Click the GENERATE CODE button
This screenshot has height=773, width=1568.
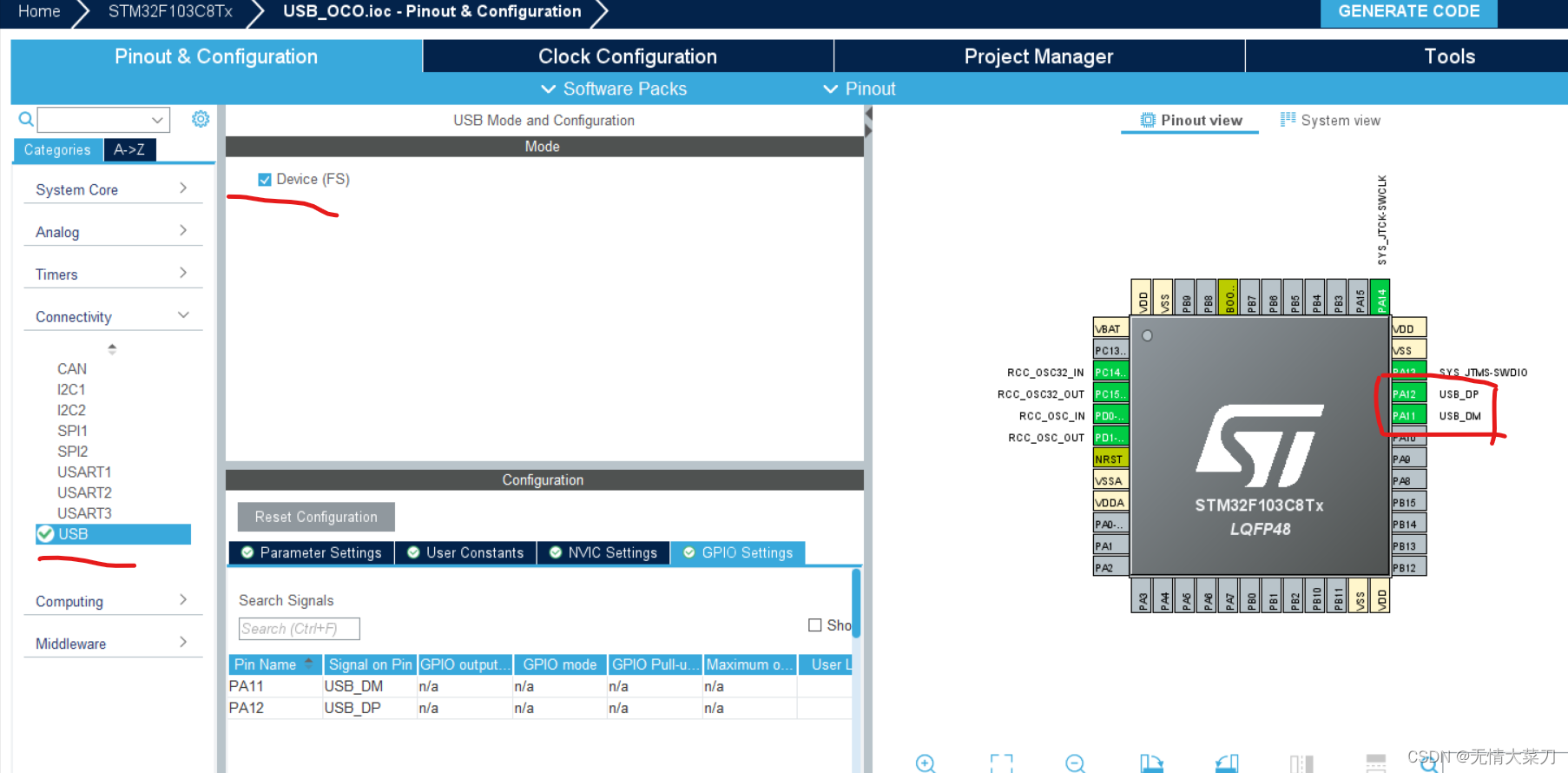click(1408, 12)
